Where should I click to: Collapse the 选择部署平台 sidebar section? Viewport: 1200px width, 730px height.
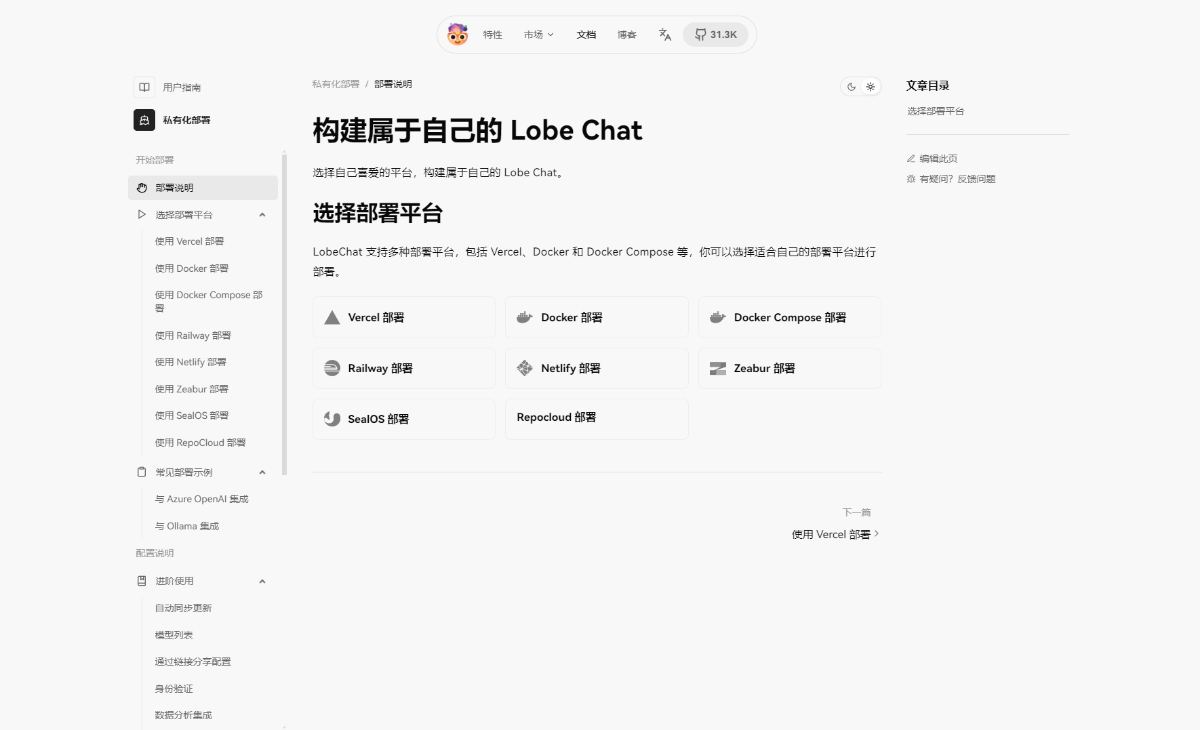[x=262, y=214]
